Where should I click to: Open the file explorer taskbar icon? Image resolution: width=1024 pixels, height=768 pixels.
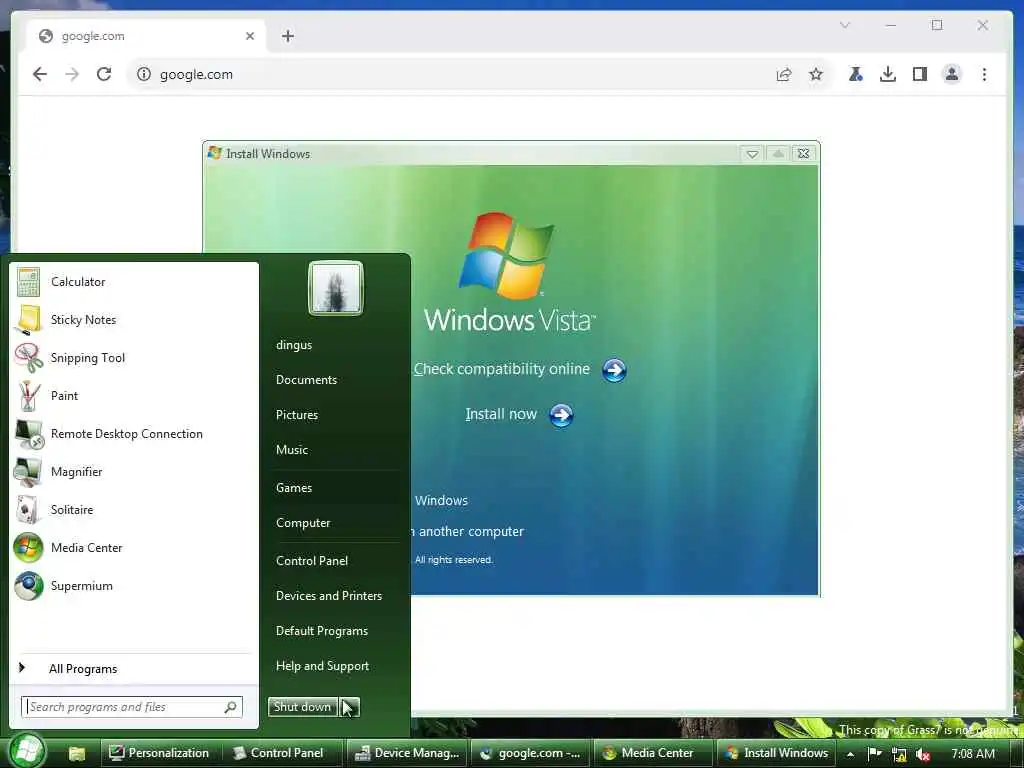pyautogui.click(x=77, y=753)
